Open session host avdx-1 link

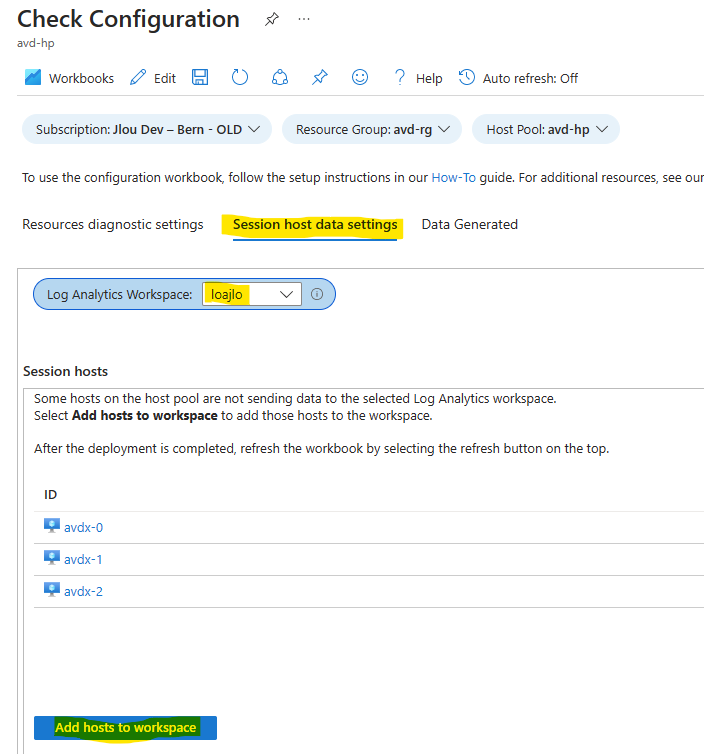(83, 559)
